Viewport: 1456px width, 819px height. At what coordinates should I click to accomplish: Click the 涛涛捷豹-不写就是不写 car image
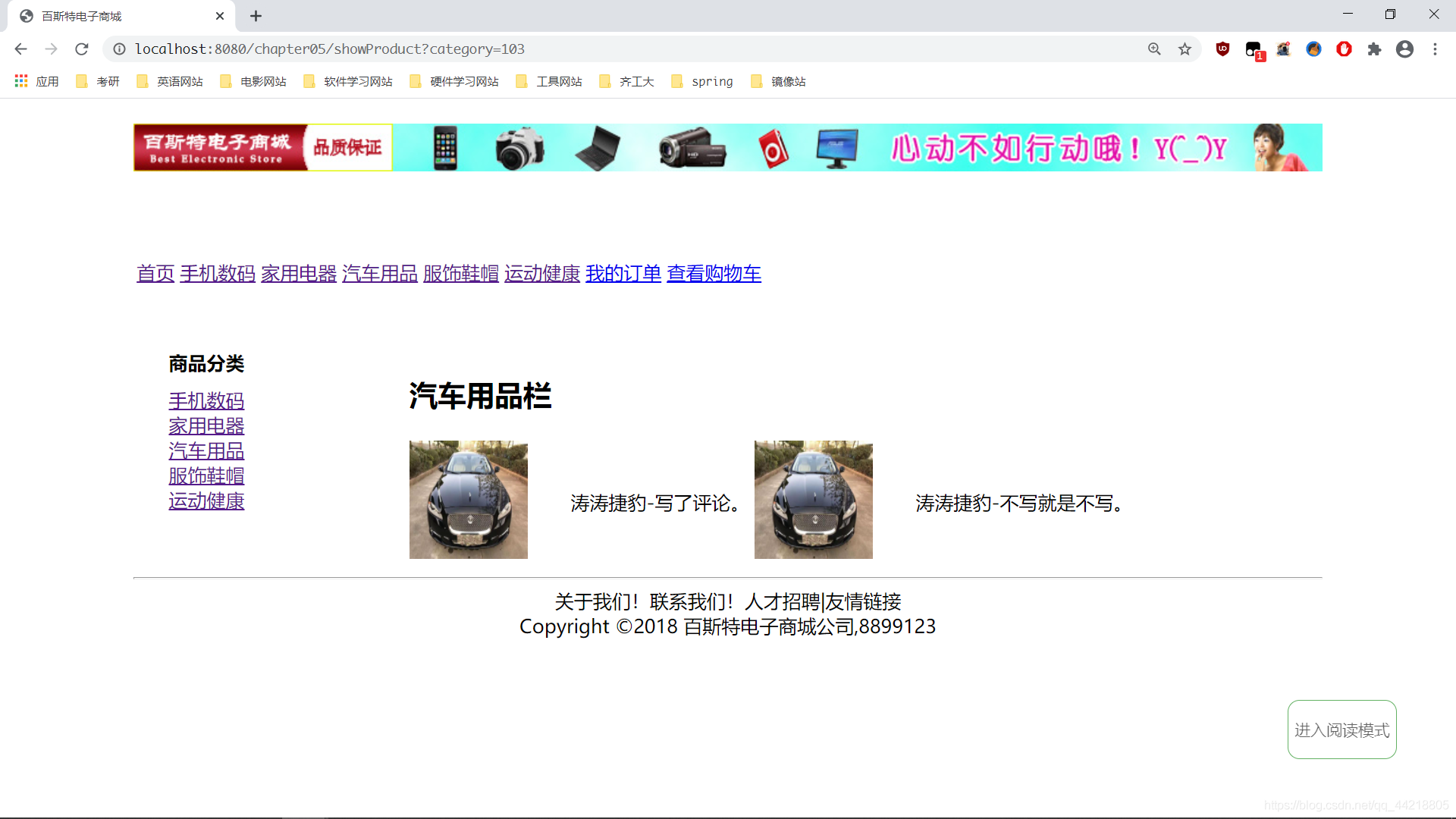click(814, 500)
